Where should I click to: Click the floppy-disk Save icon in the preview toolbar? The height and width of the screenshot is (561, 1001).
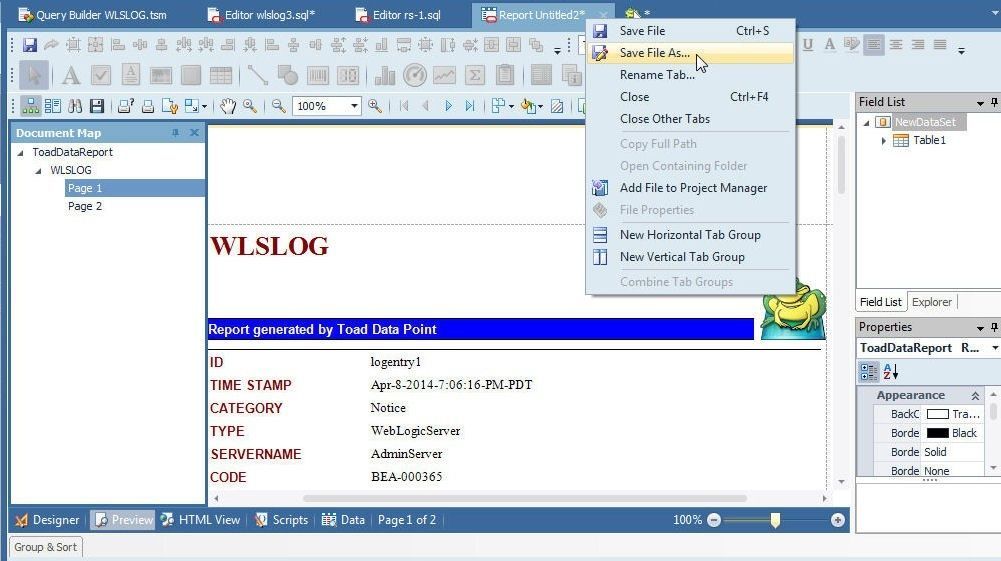96,106
